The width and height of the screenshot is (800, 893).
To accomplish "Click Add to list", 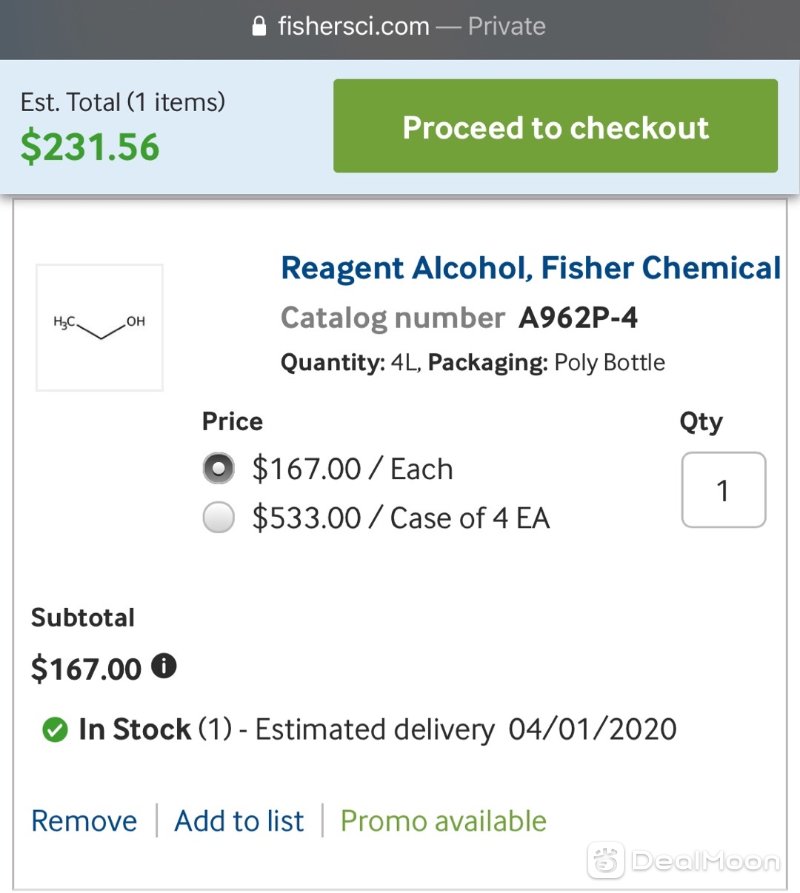I will point(239,821).
